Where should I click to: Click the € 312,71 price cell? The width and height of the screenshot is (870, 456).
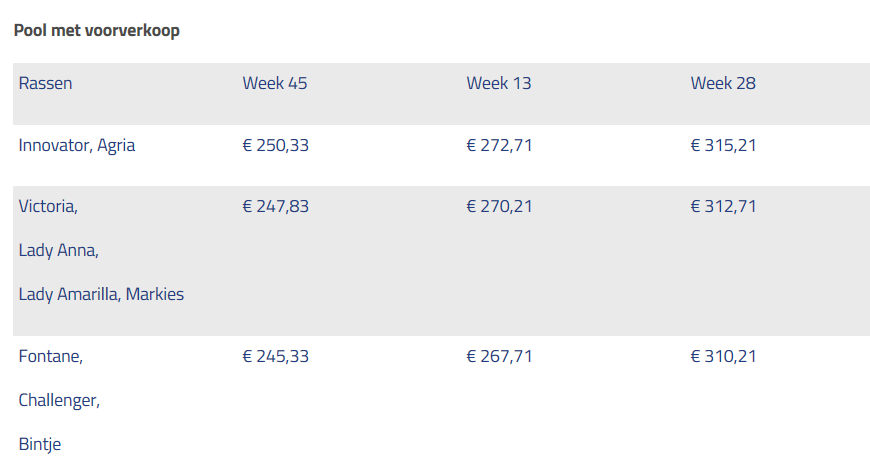click(x=724, y=206)
